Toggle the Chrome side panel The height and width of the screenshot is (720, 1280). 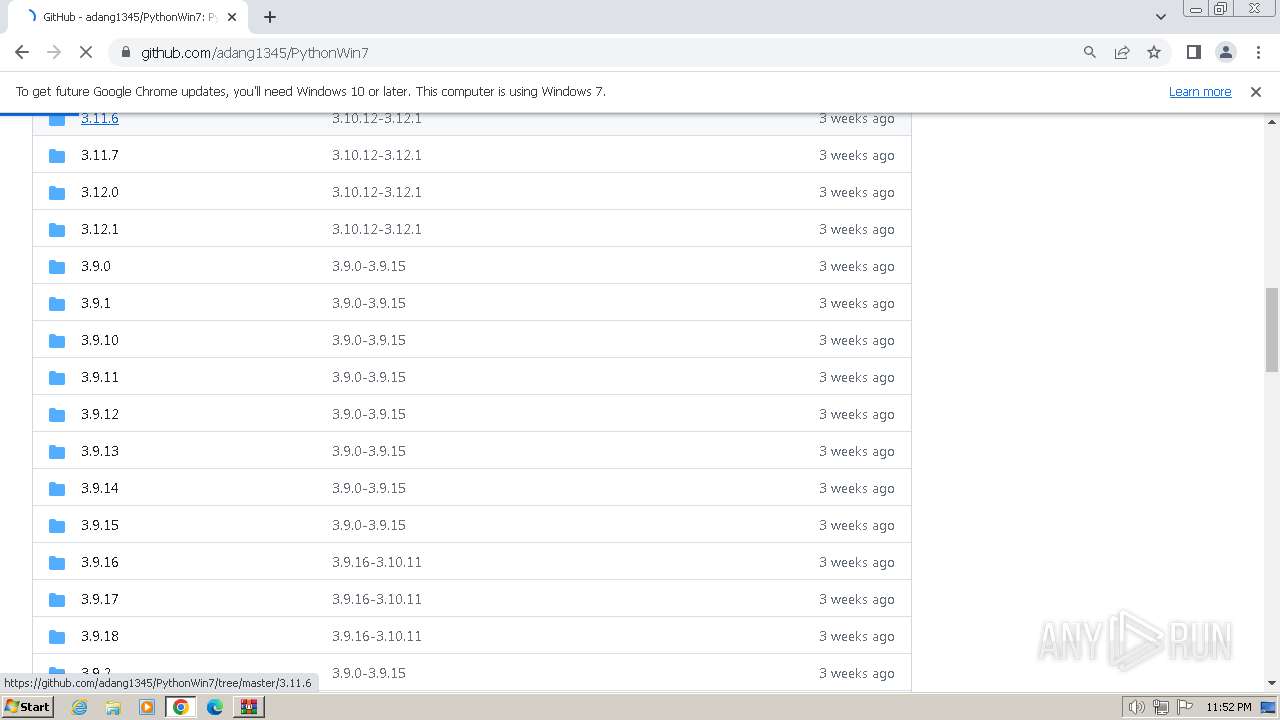click(x=1193, y=52)
